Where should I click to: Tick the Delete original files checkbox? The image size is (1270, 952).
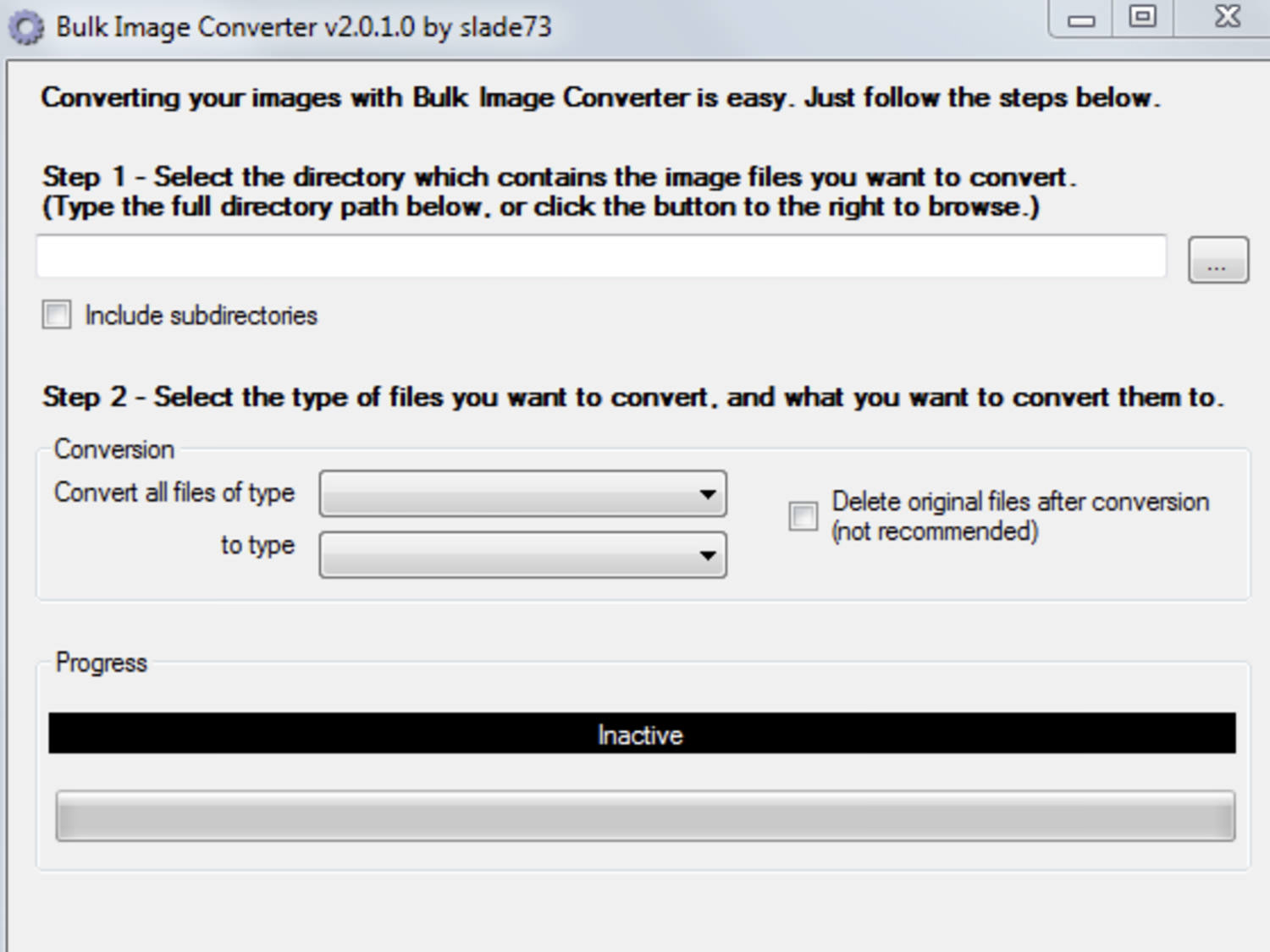[x=803, y=515]
